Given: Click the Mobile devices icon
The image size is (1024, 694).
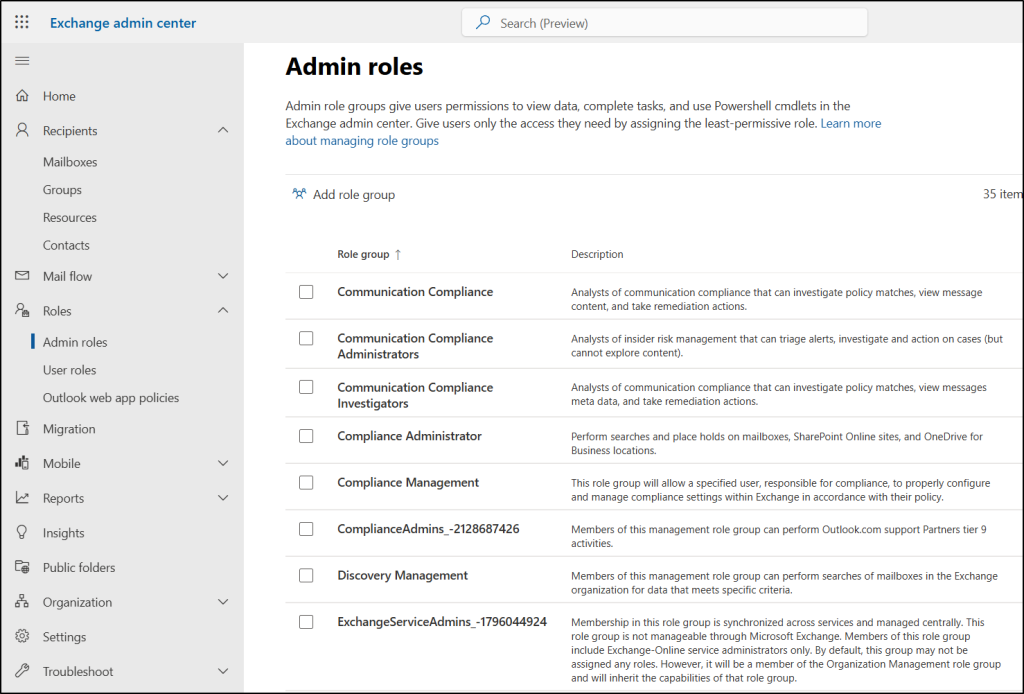Looking at the screenshot, I should [x=22, y=463].
